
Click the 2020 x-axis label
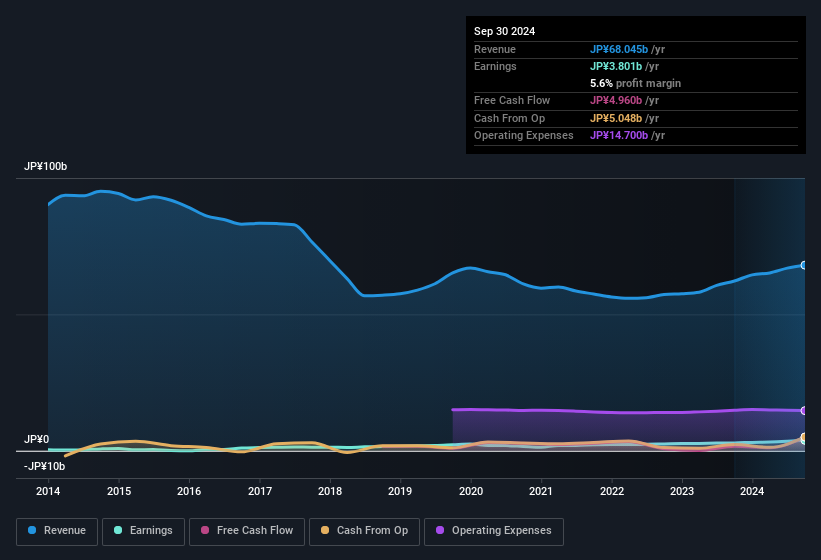[x=471, y=491]
